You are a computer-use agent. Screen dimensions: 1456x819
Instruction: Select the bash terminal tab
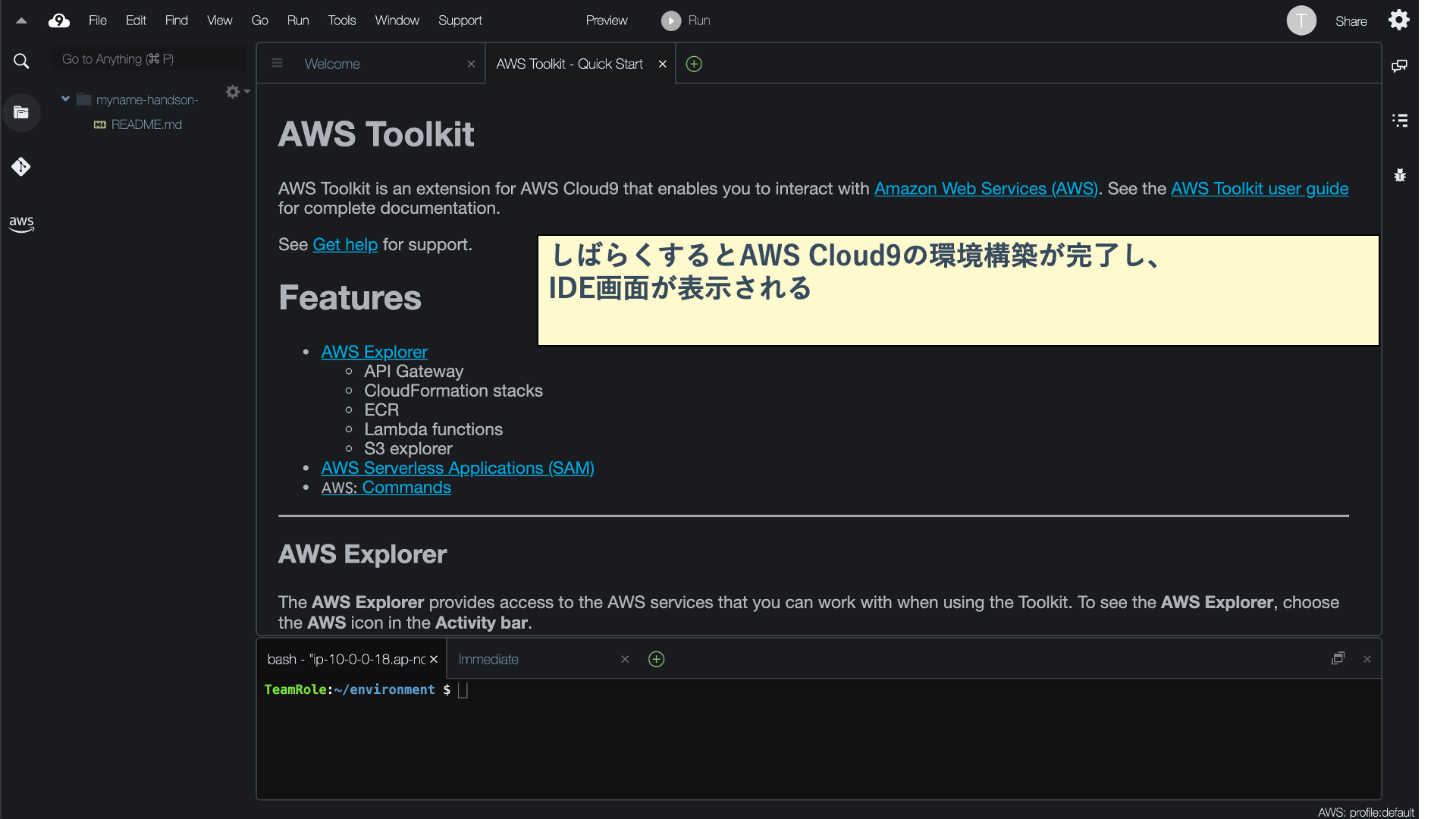pyautogui.click(x=347, y=659)
